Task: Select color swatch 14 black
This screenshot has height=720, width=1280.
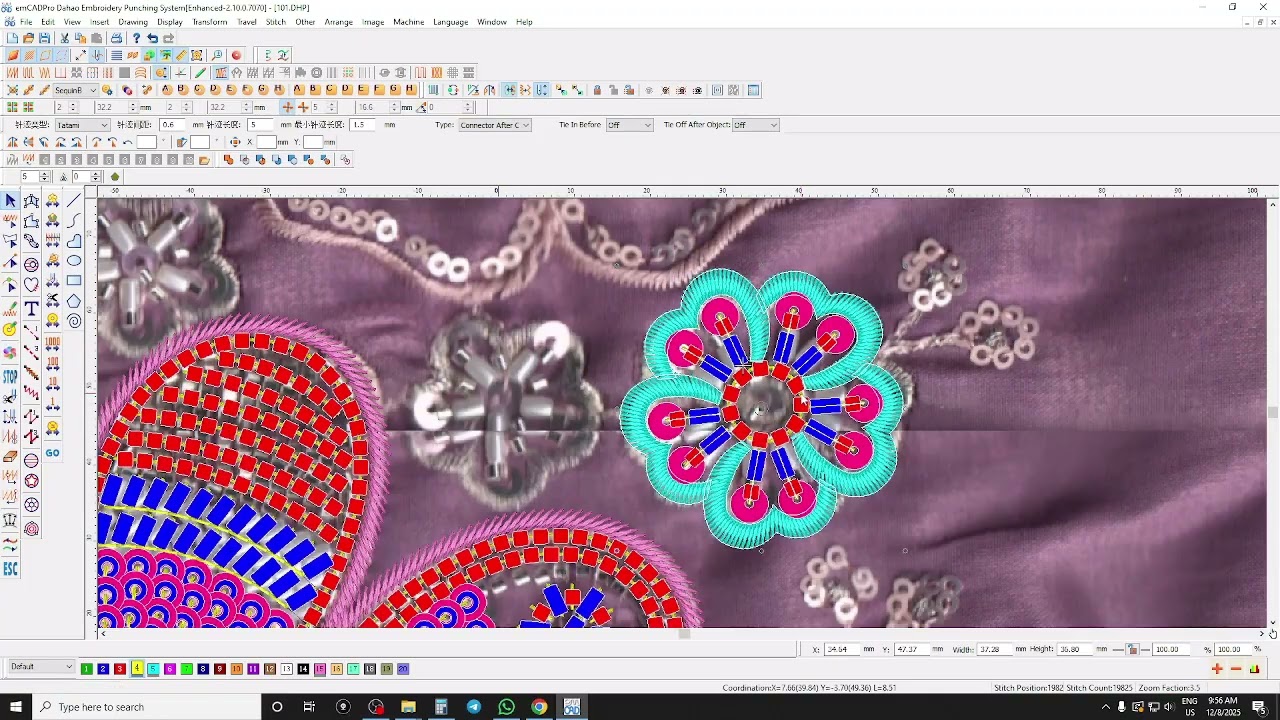Action: [x=303, y=669]
